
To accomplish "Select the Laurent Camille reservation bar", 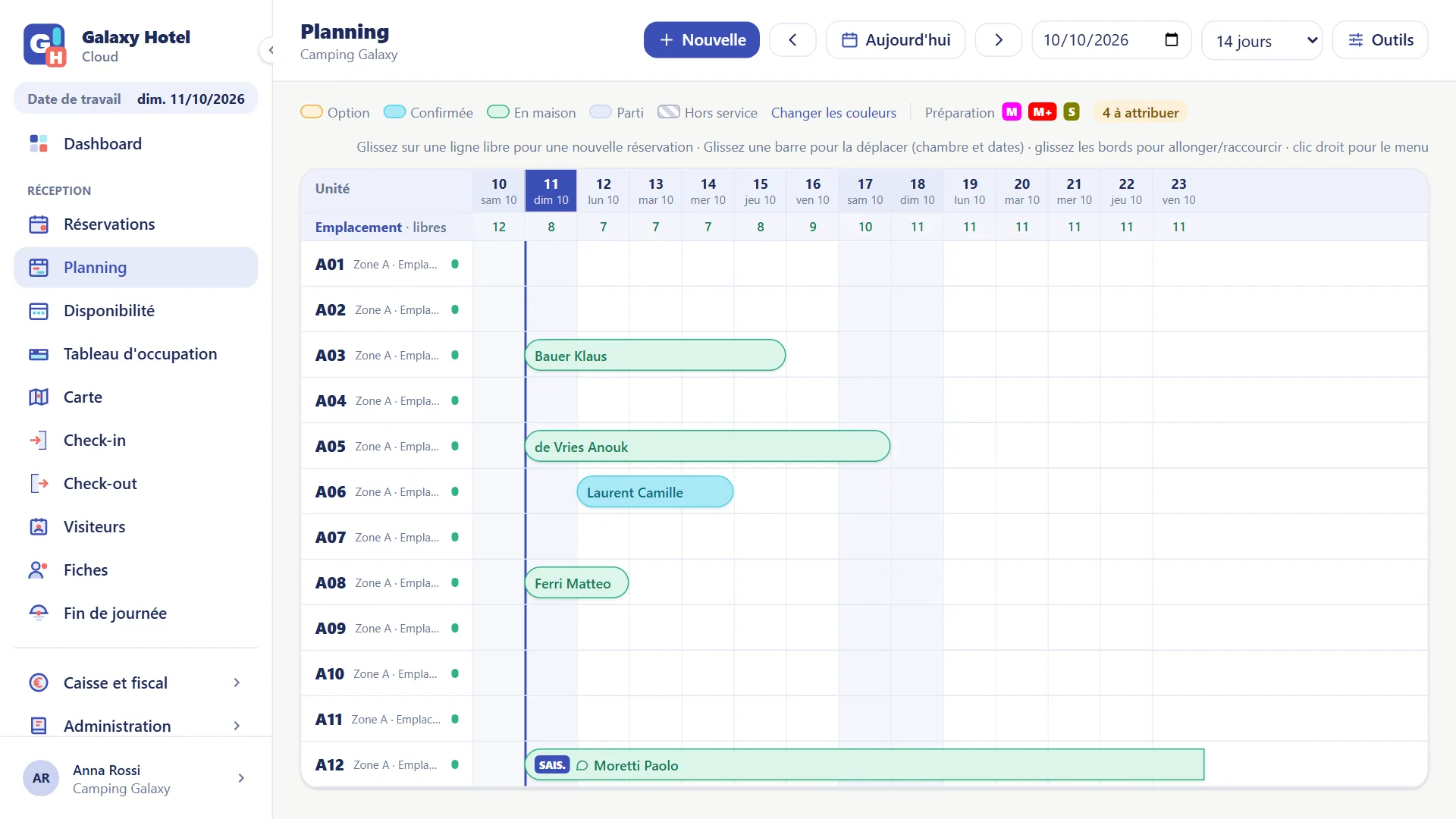I will coord(655,492).
